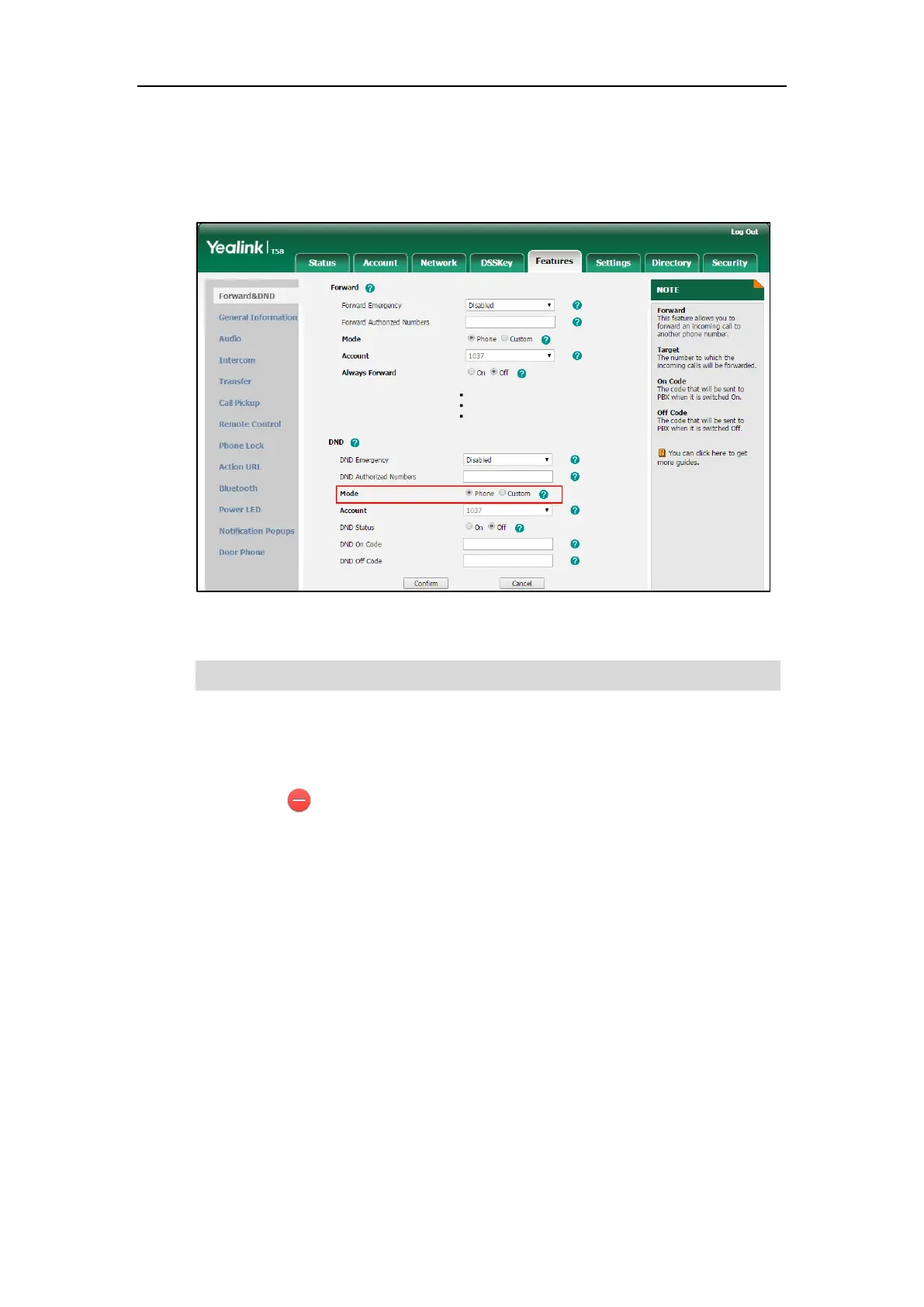
Task: Select Phone mode under DND
Action: click(x=469, y=493)
